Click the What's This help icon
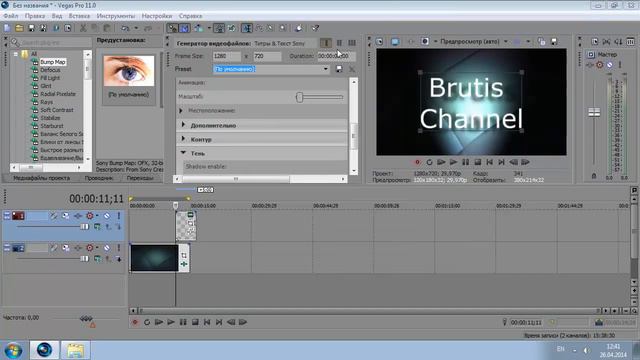Viewport: 640px width, 360px height. click(x=315, y=28)
